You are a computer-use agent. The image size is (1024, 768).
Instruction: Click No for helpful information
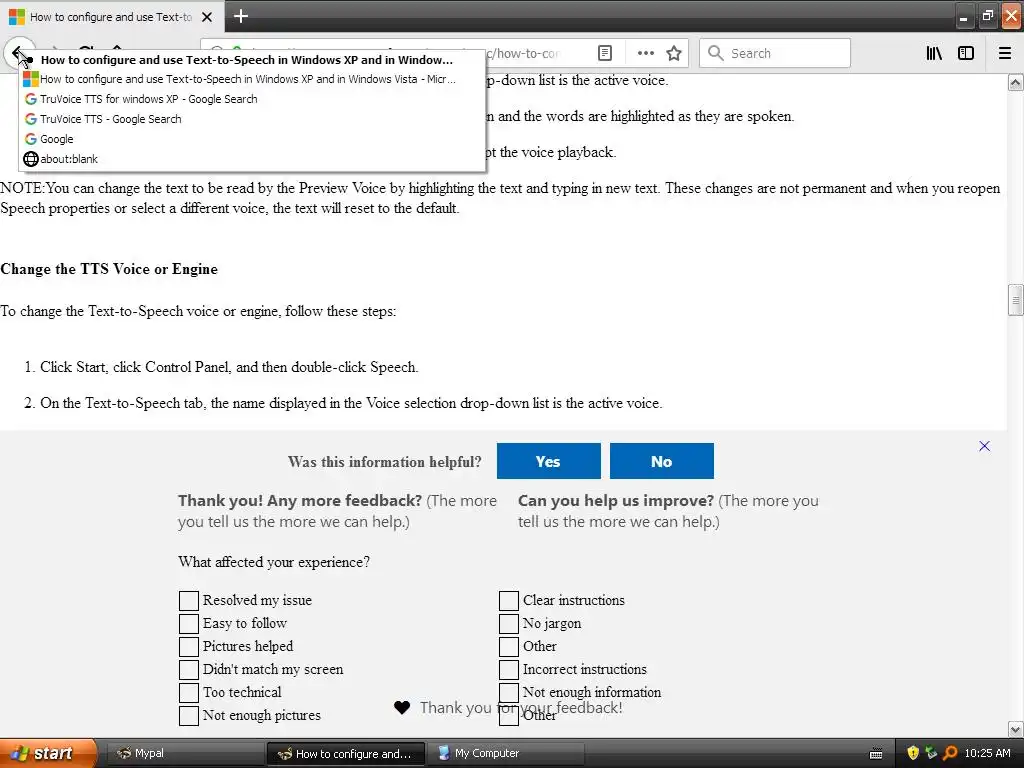[662, 461]
